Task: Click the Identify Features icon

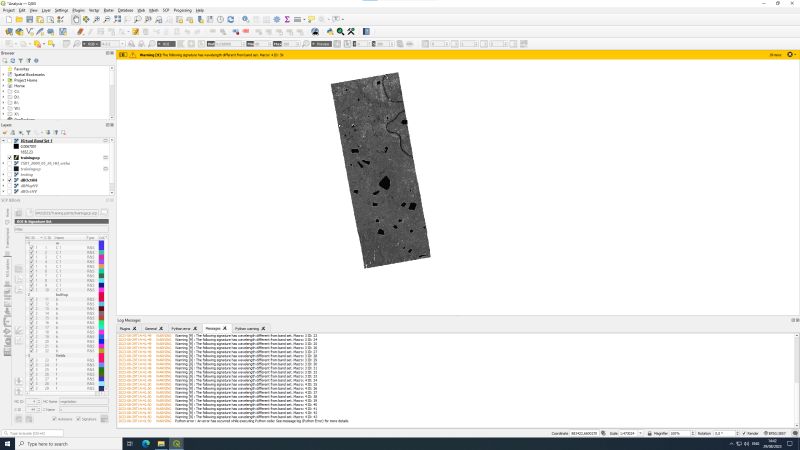Action: tap(246, 19)
